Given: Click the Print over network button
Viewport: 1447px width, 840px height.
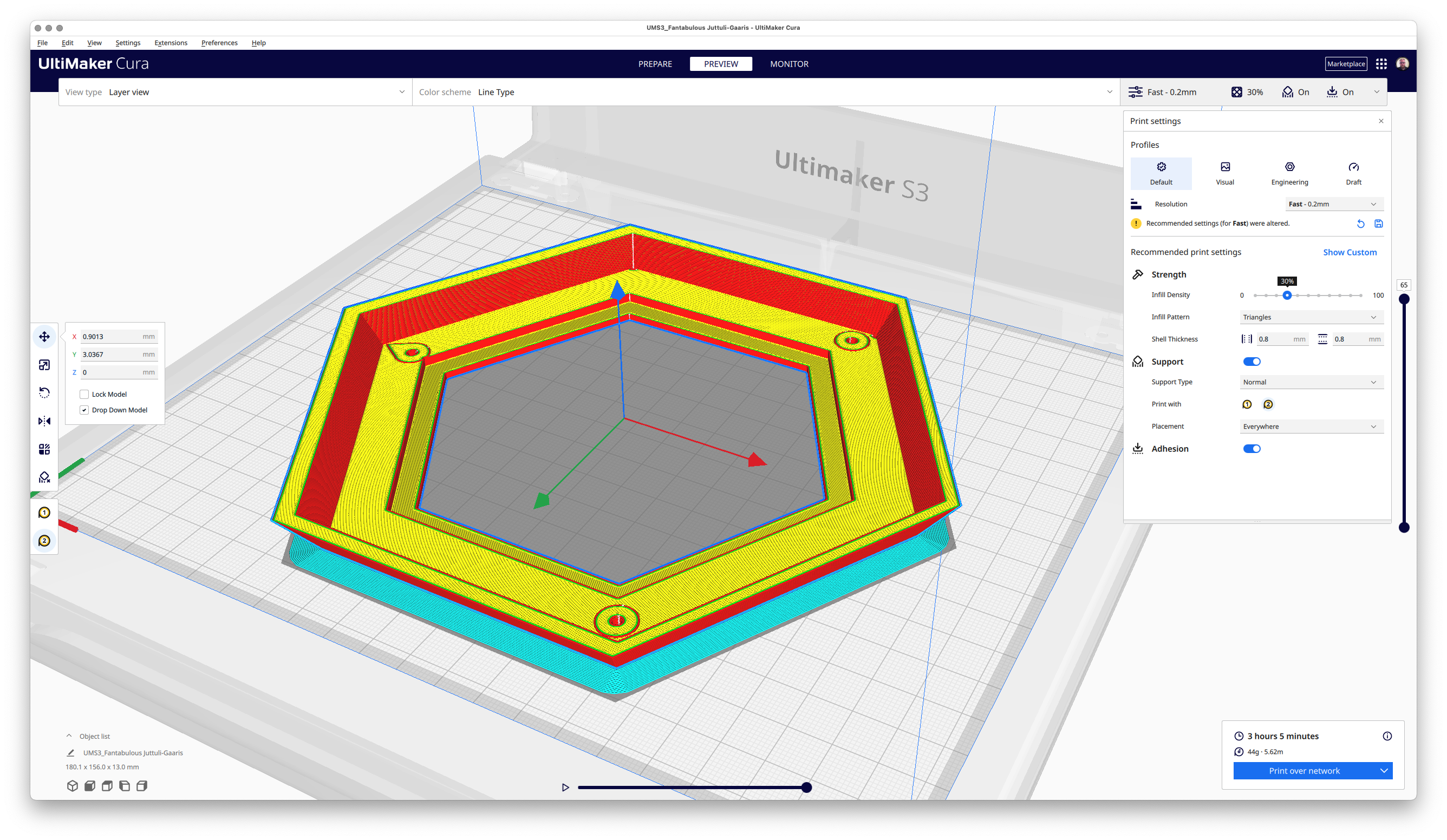Looking at the screenshot, I should [x=1304, y=771].
